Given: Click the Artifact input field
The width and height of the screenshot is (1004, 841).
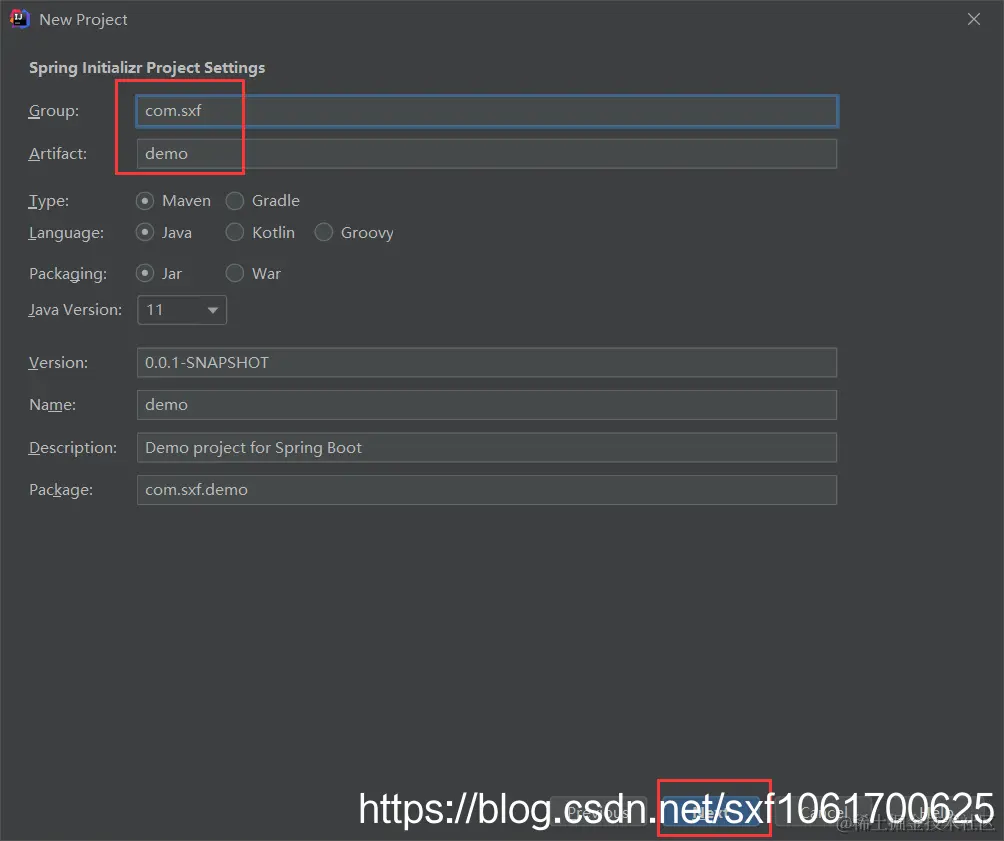Looking at the screenshot, I should 487,154.
